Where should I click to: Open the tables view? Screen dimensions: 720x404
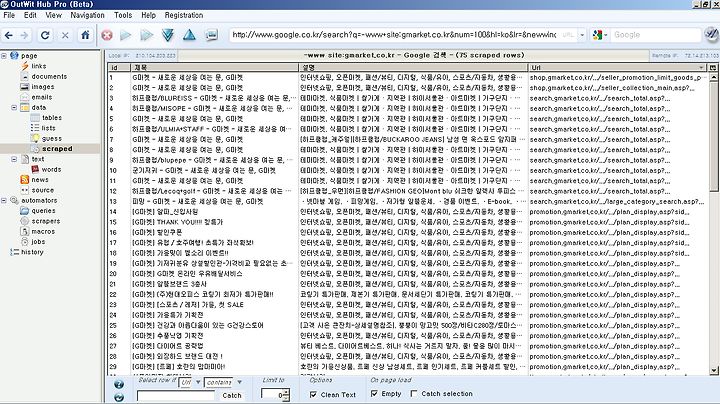click(x=51, y=118)
